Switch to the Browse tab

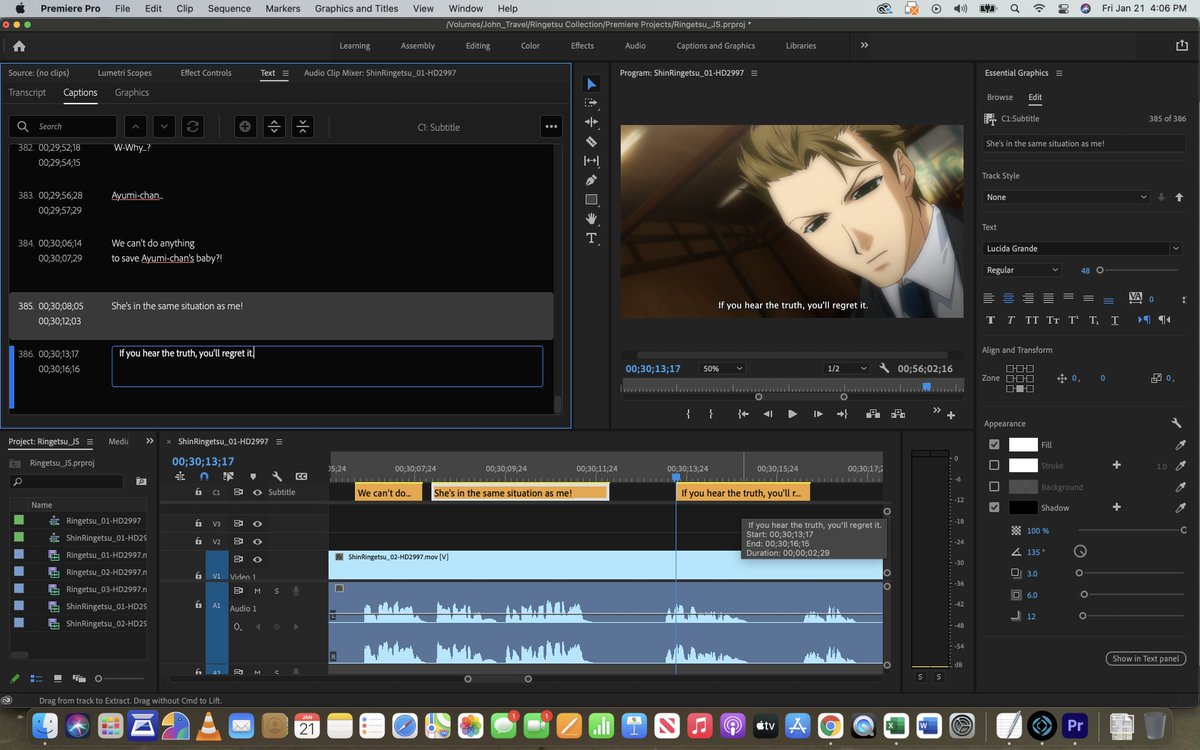coord(1000,97)
